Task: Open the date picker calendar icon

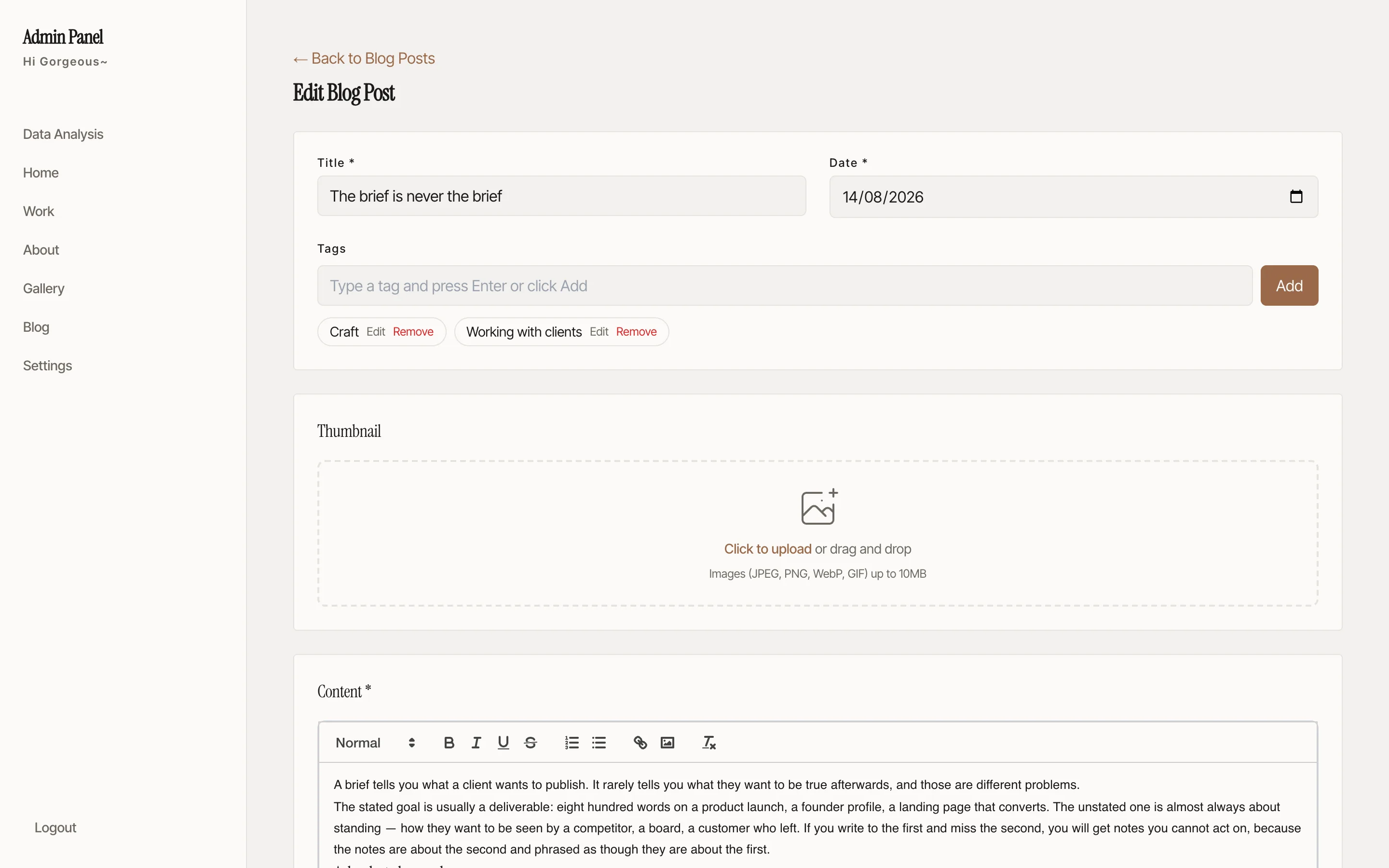Action: (x=1296, y=196)
